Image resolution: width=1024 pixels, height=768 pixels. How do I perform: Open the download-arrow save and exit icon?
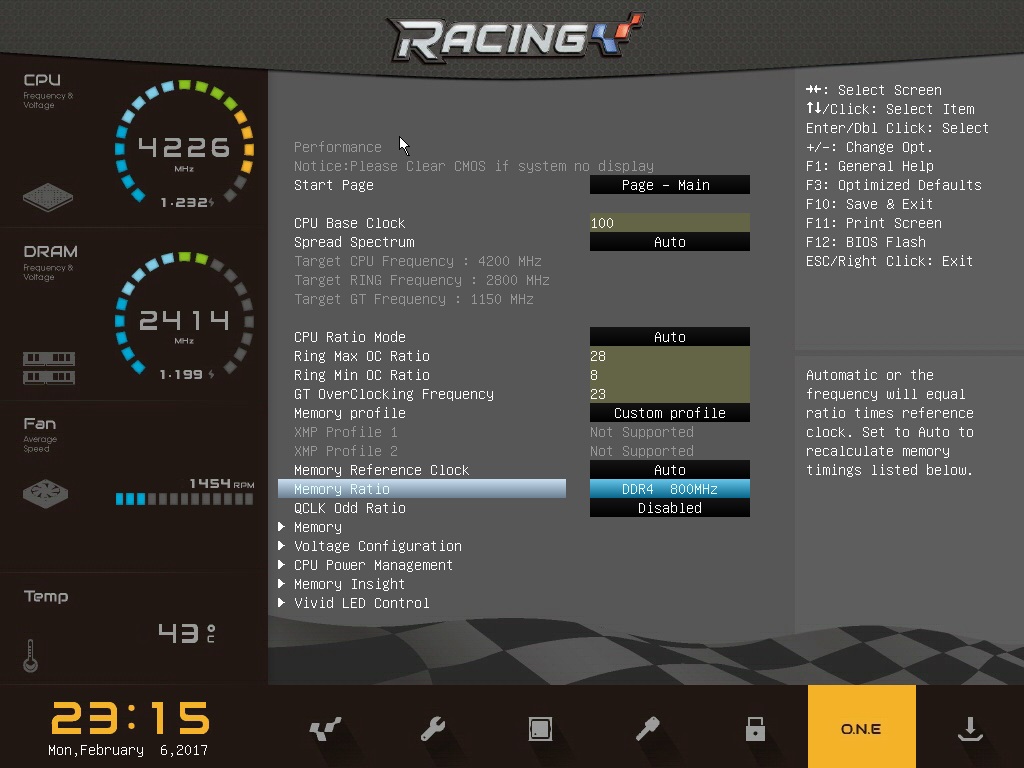969,728
